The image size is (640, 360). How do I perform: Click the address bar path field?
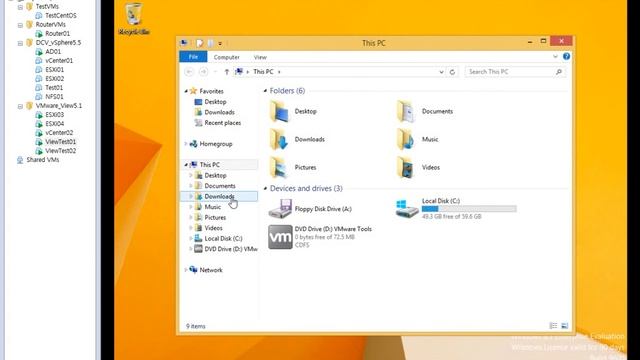coord(340,72)
